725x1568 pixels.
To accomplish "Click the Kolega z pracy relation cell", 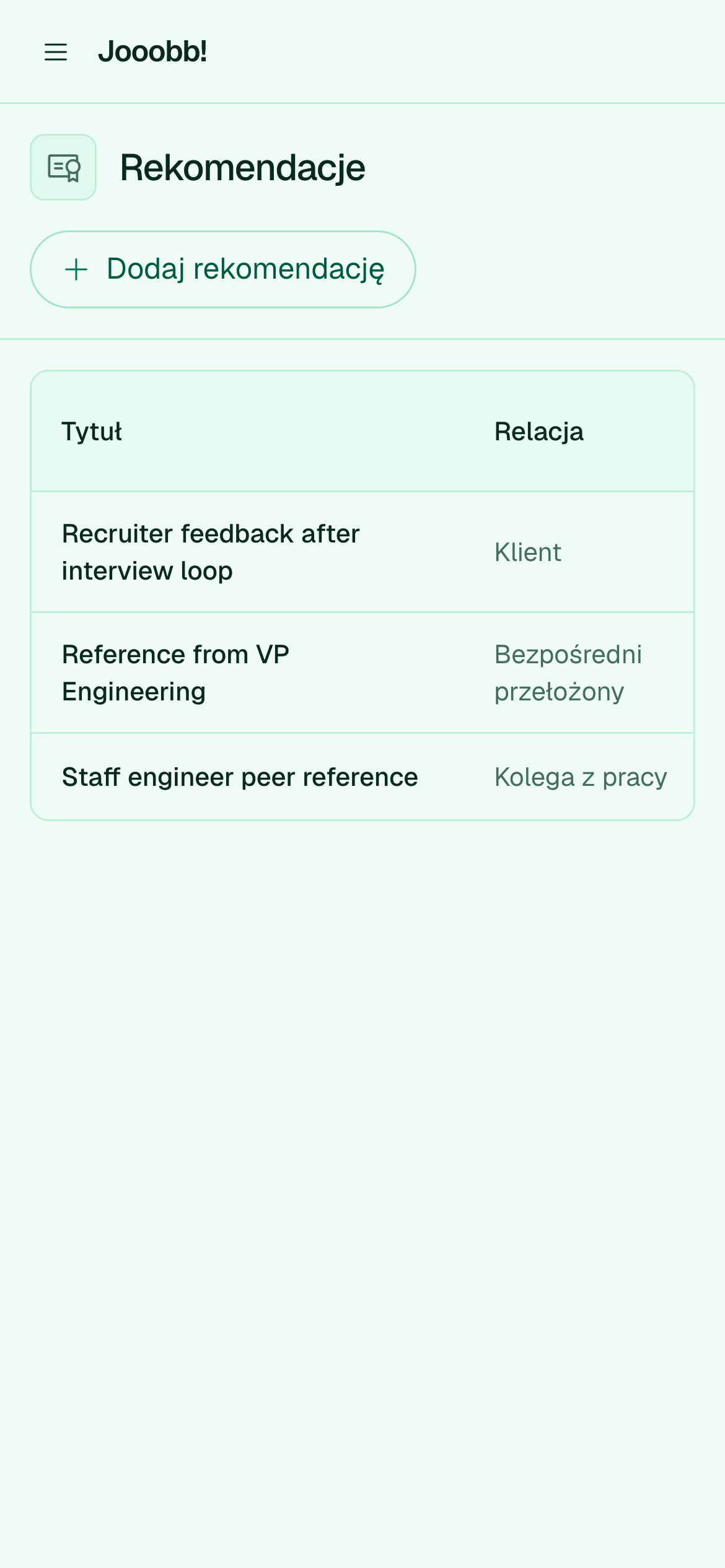I will coord(581,777).
